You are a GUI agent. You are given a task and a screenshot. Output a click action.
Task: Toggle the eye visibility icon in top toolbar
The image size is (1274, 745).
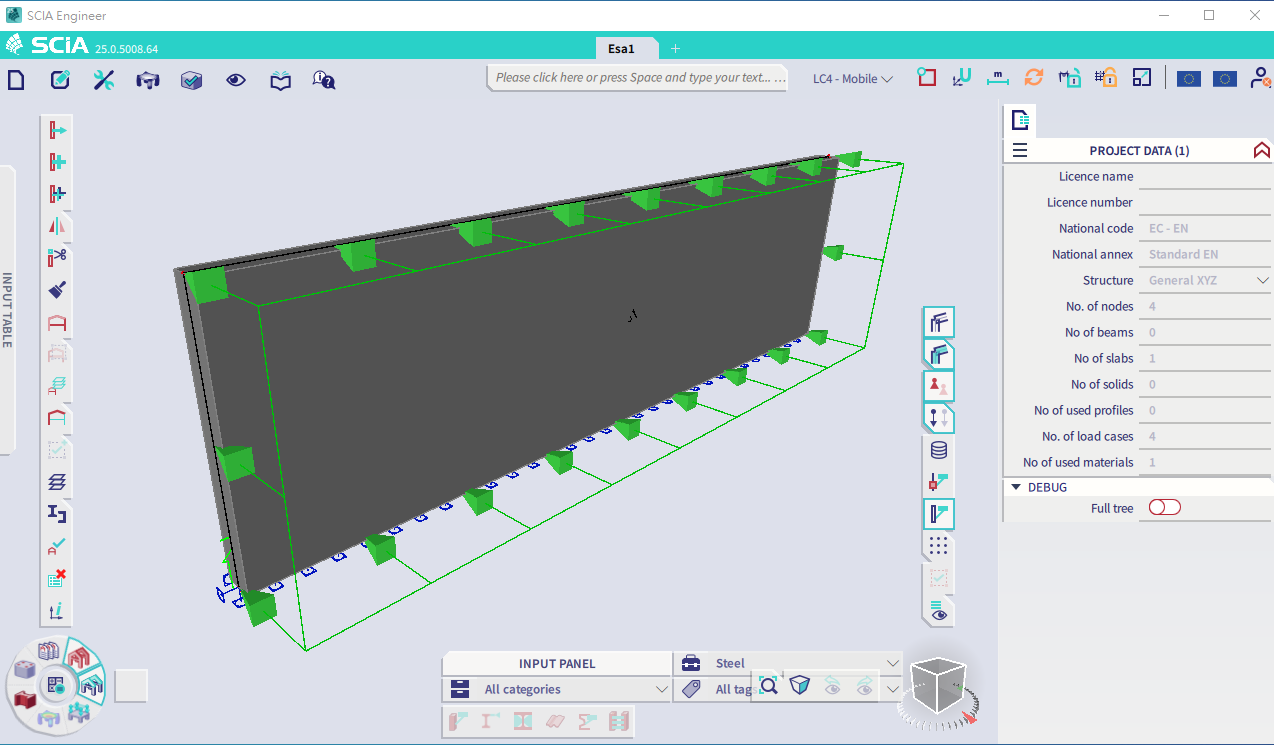[236, 80]
